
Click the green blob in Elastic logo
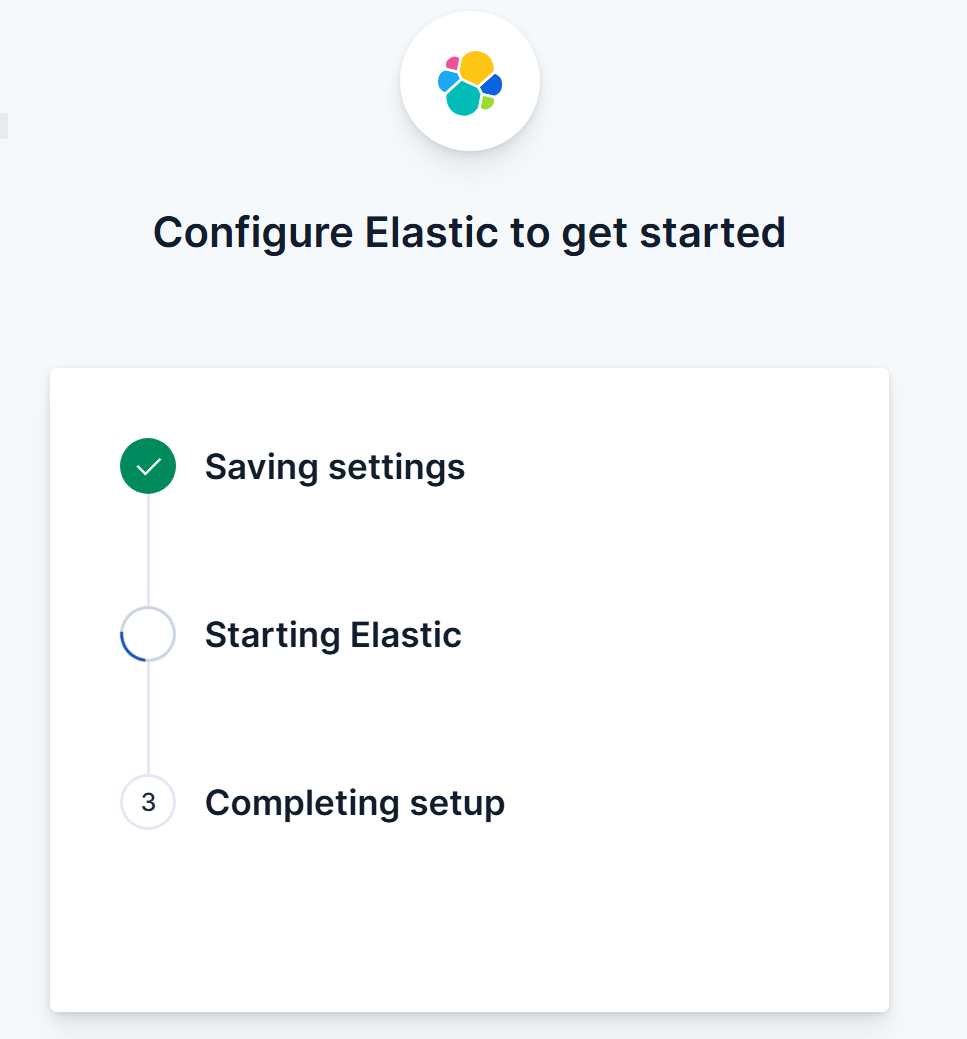[x=487, y=103]
